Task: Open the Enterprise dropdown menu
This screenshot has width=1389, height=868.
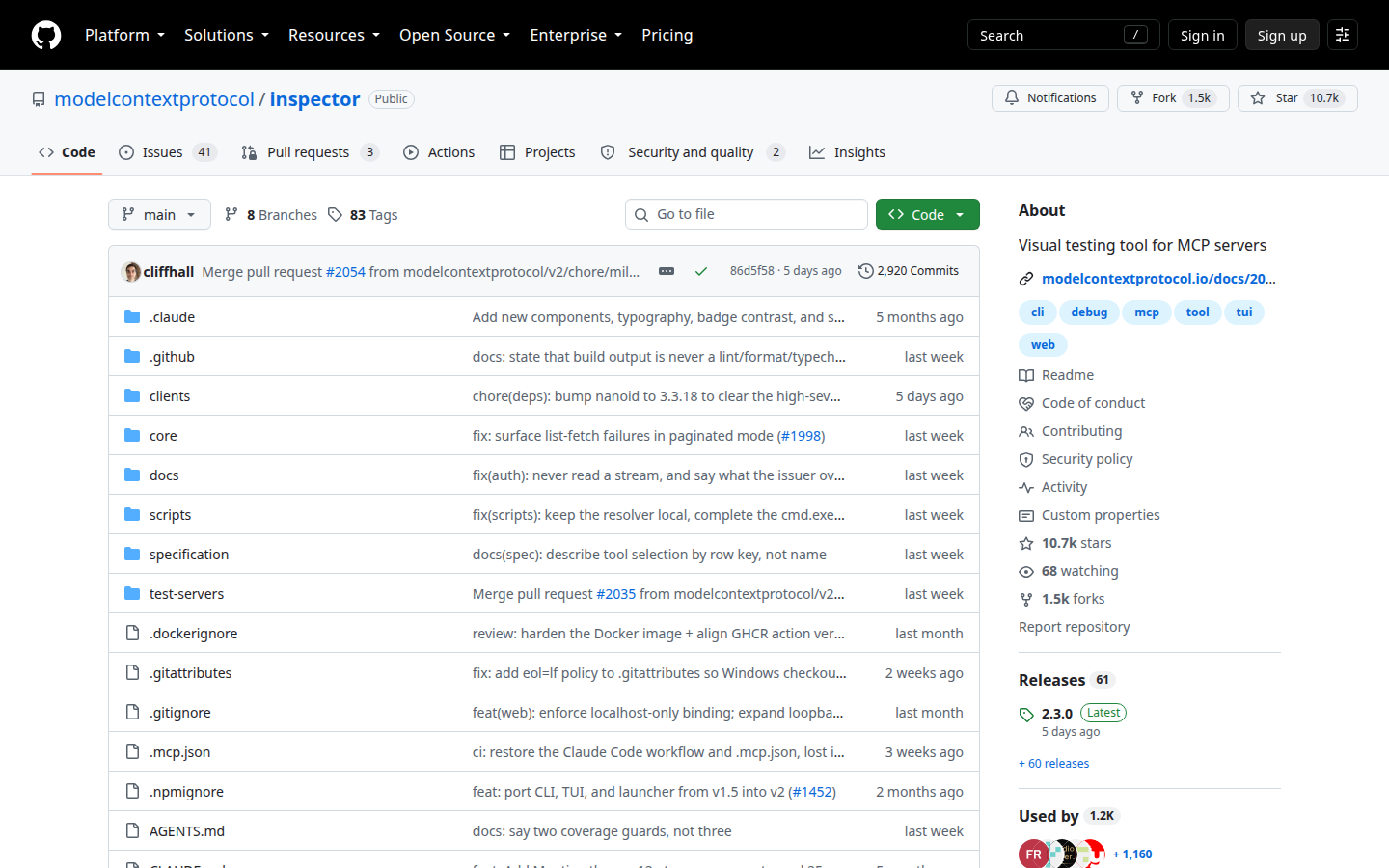Action: tap(576, 35)
